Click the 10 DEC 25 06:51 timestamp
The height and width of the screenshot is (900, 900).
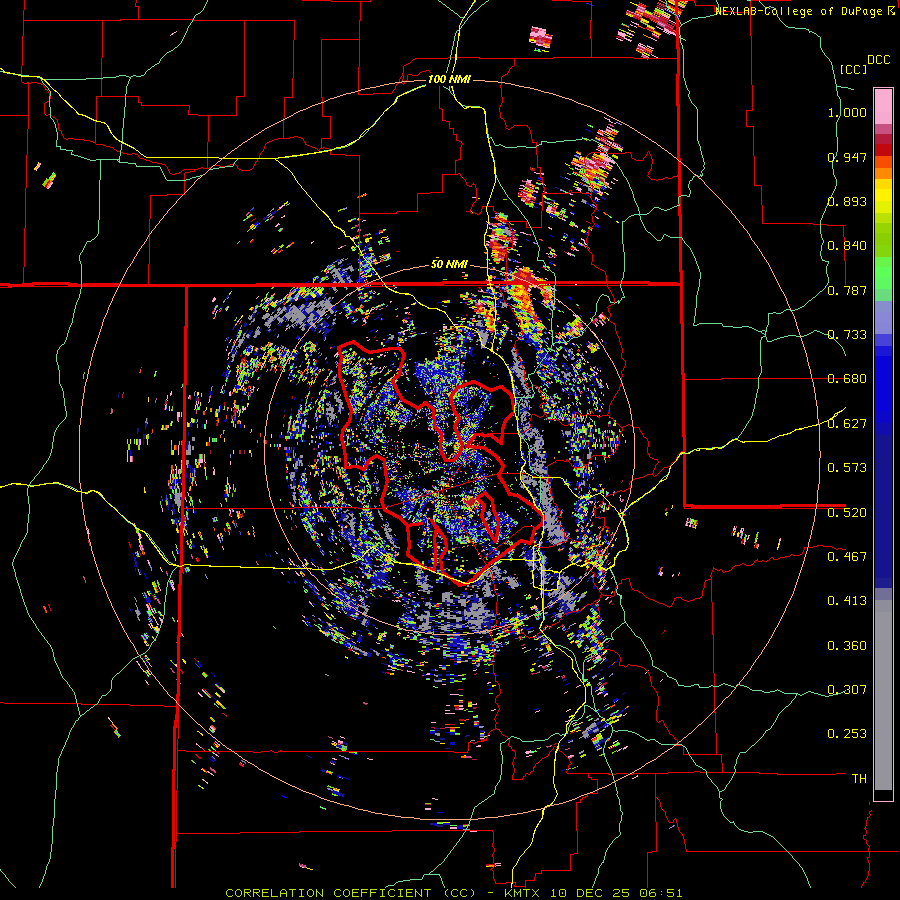coord(617,893)
